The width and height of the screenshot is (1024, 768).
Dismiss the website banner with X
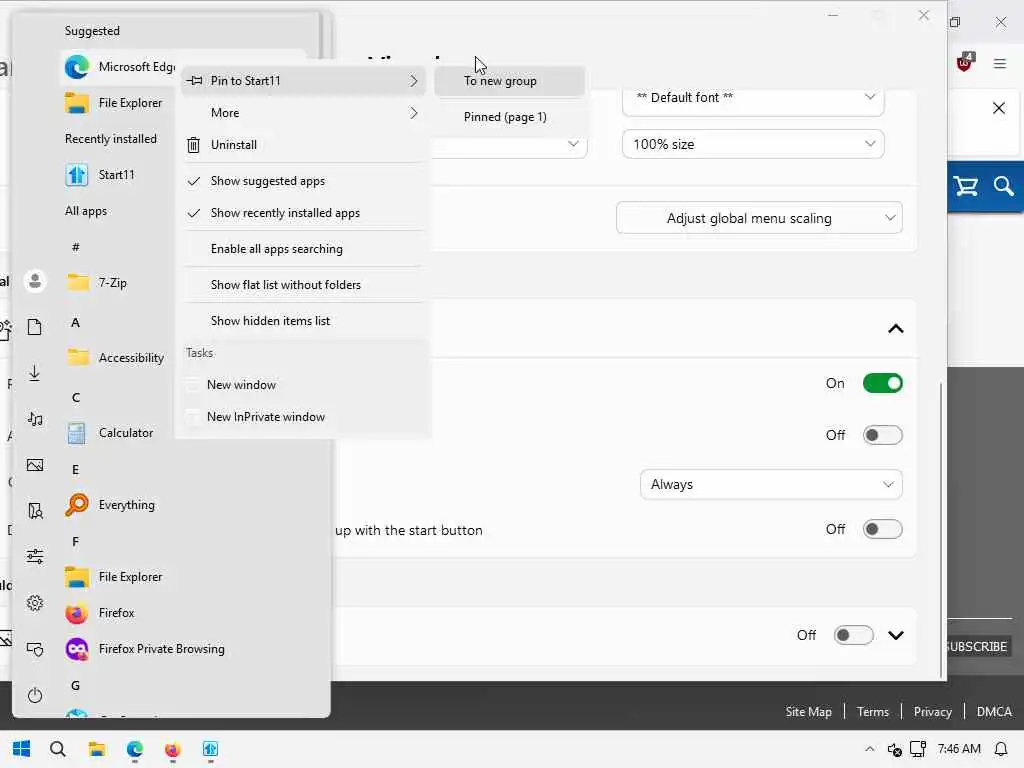pos(999,108)
